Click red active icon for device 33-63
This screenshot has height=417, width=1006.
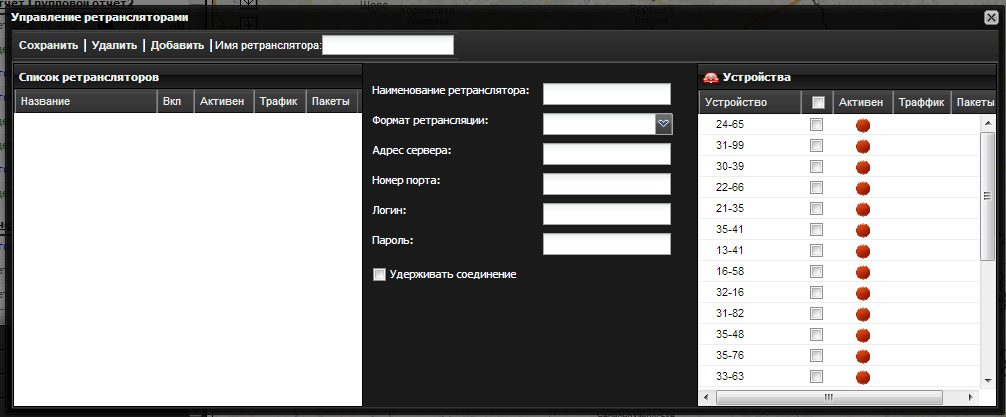click(862, 377)
